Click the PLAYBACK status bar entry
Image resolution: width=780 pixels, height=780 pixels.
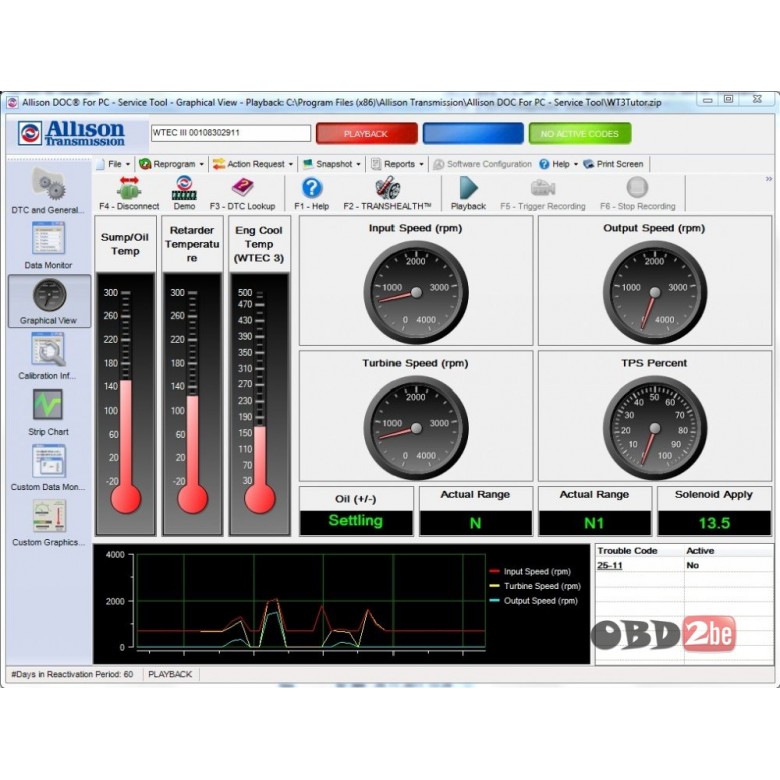tap(170, 675)
